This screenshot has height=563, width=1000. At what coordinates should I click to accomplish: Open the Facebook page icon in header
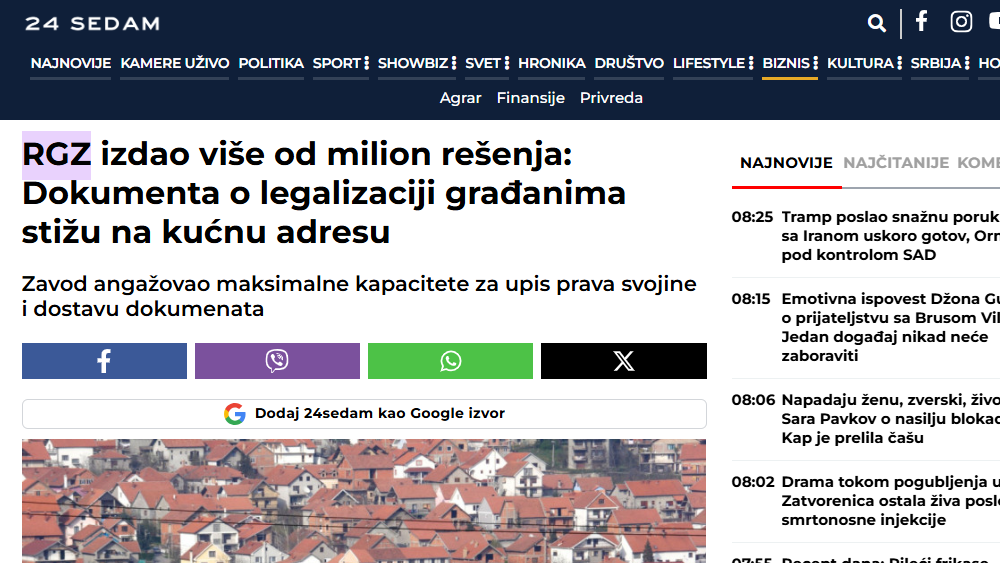point(922,21)
